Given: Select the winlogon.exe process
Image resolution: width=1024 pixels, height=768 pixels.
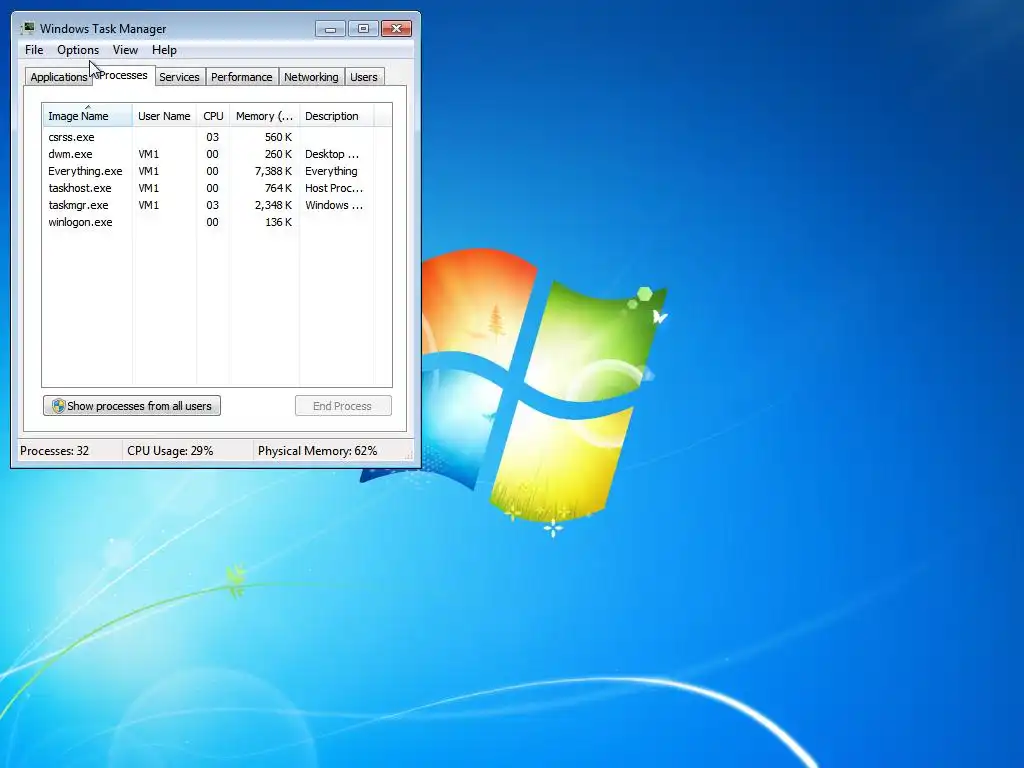Looking at the screenshot, I should [209, 222].
